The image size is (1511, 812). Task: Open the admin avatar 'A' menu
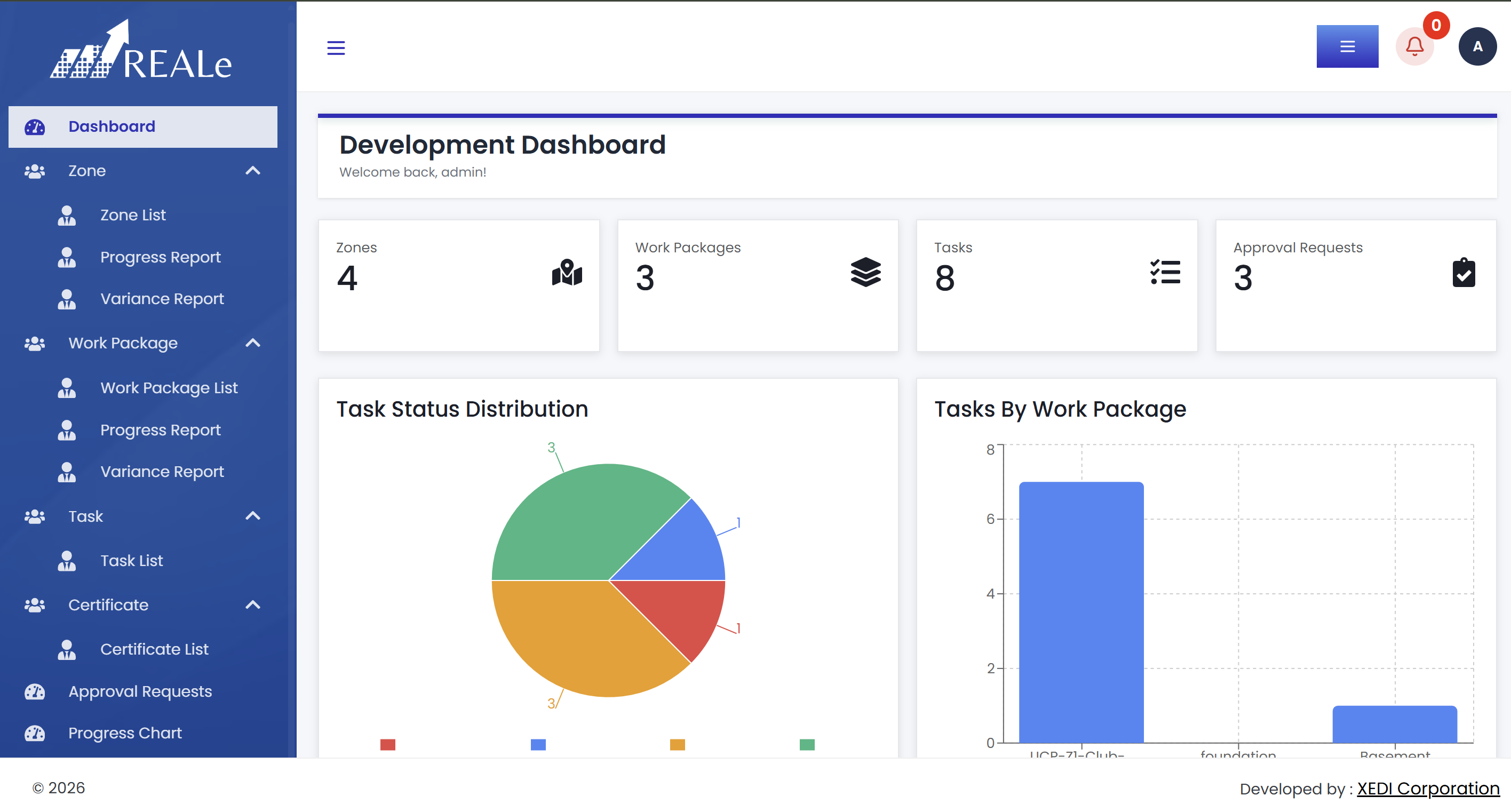click(1477, 46)
